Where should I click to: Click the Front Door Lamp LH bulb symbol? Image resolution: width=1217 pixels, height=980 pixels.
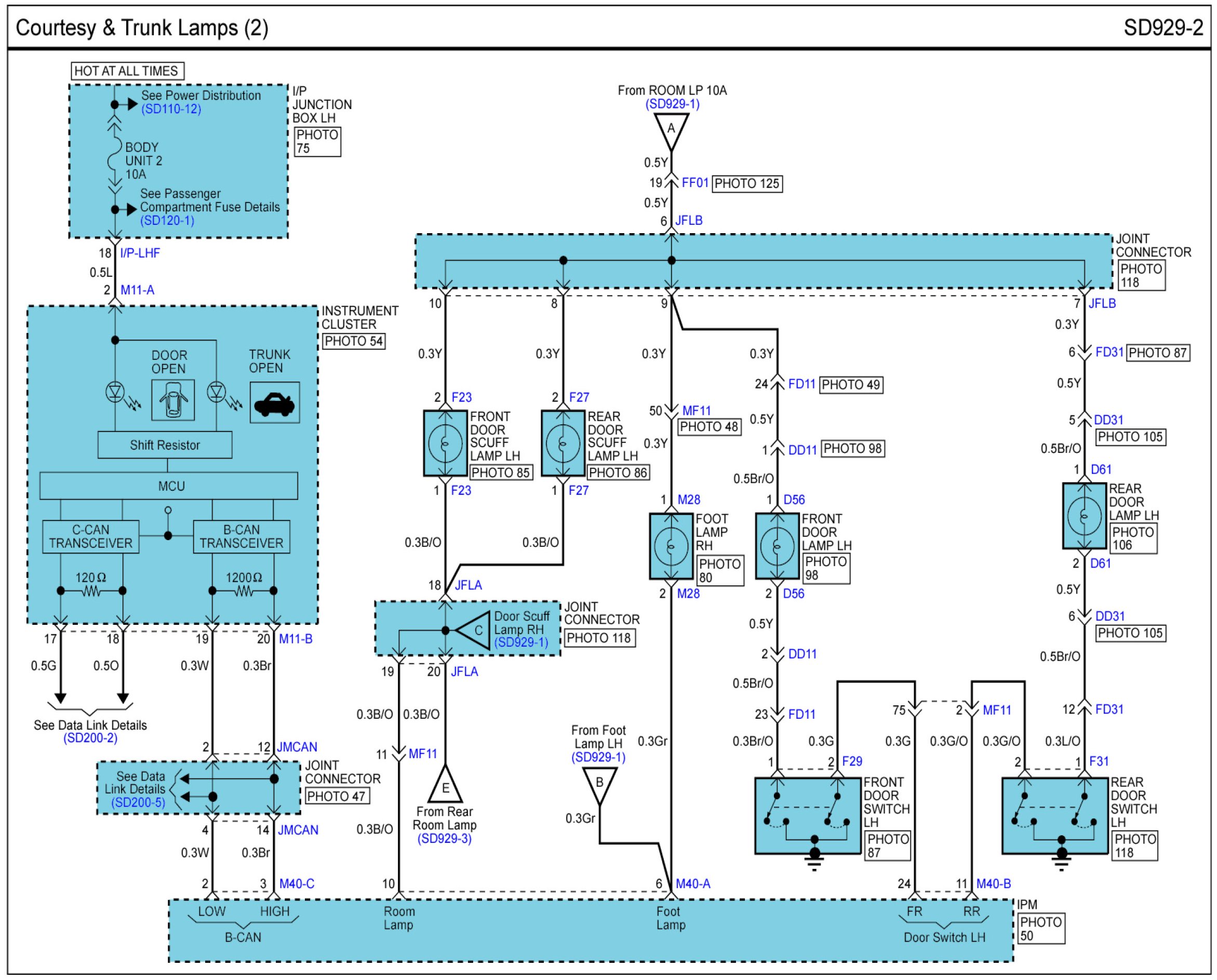point(777,546)
